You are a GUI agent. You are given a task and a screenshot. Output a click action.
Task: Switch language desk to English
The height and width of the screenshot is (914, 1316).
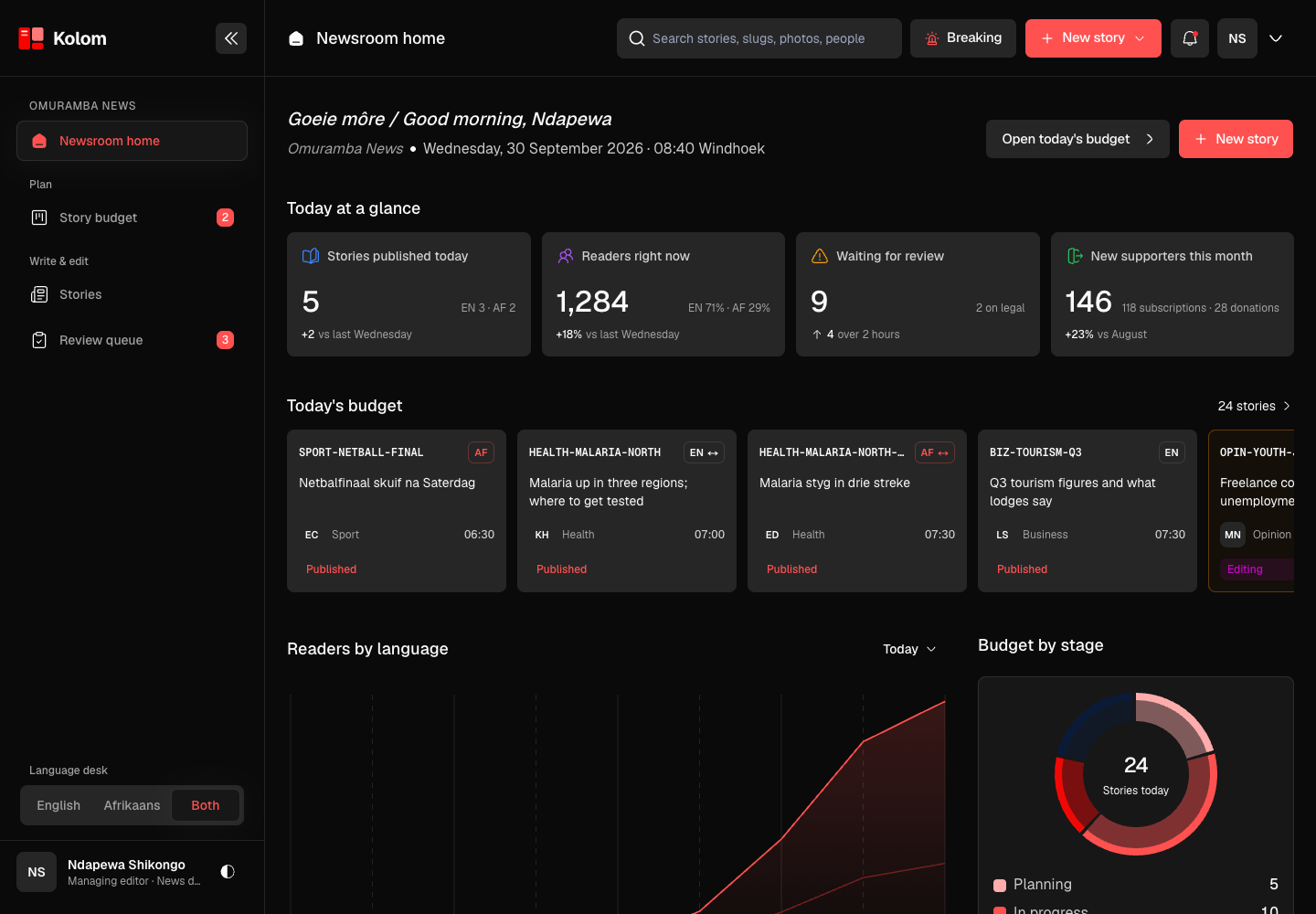point(58,805)
